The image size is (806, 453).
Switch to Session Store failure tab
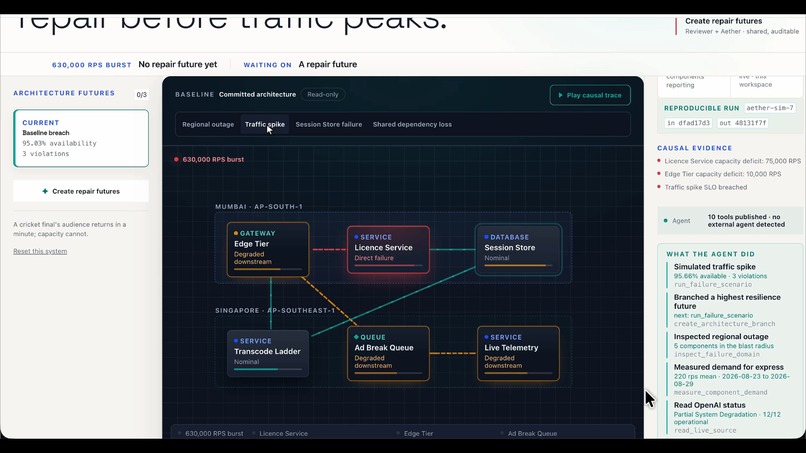(x=328, y=124)
